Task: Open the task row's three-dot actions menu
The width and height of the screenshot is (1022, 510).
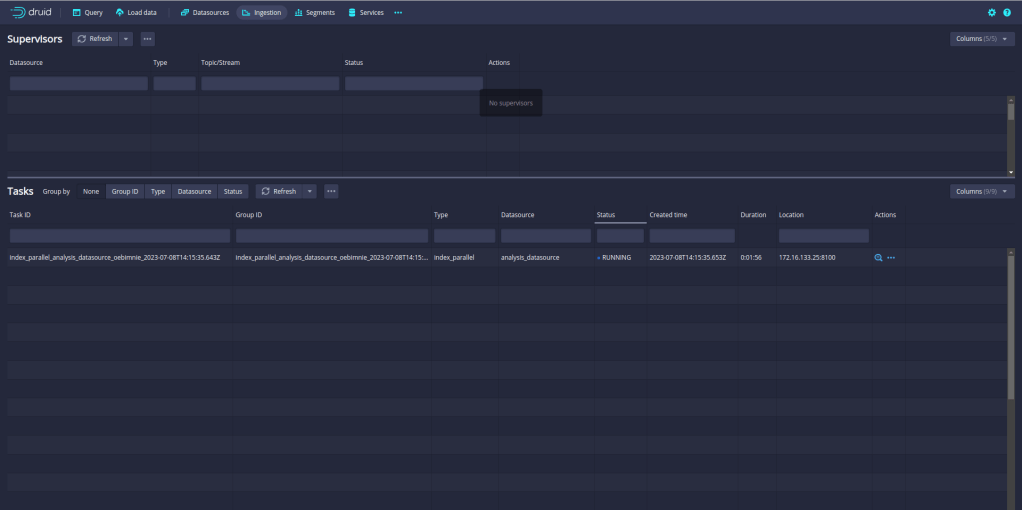Action: pos(891,258)
